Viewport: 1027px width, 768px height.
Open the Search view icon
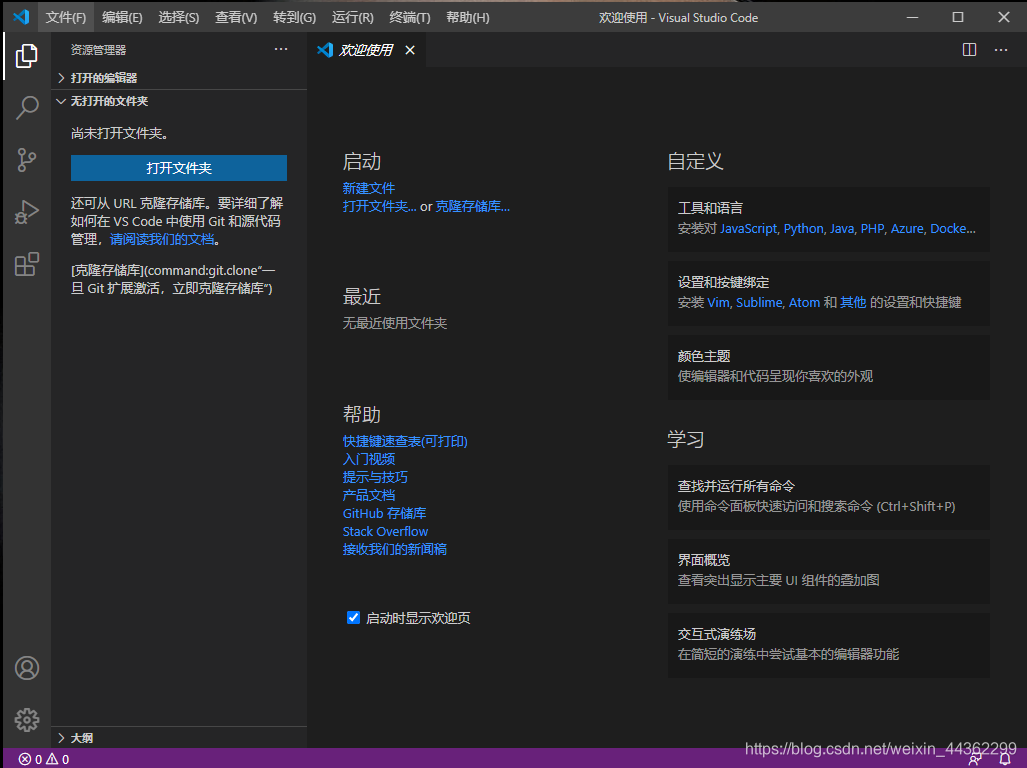[x=26, y=107]
